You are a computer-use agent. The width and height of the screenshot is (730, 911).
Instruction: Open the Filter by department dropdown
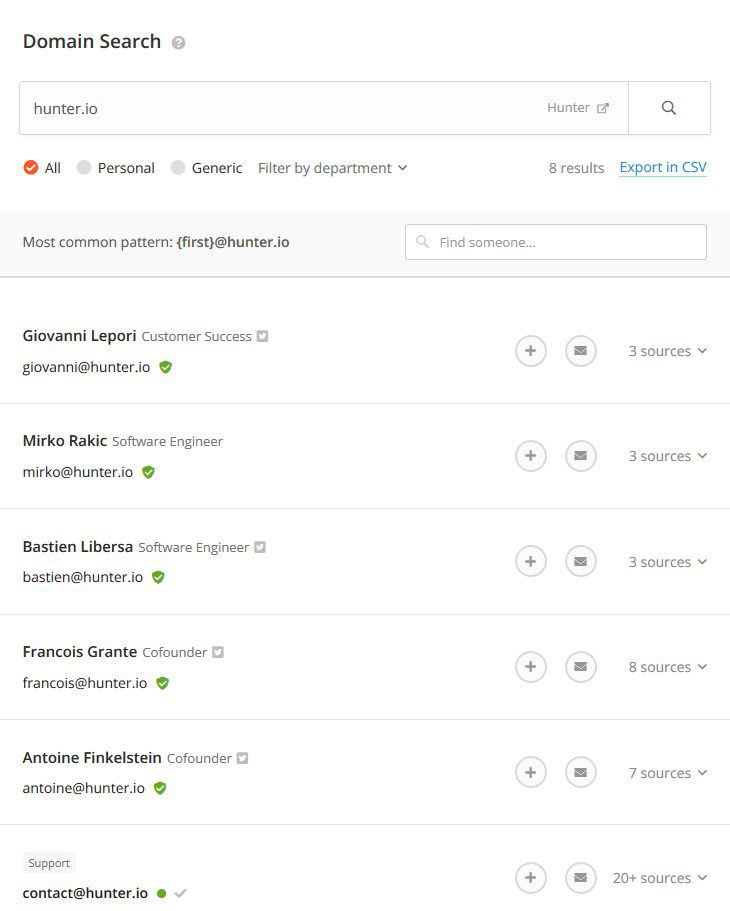pyautogui.click(x=332, y=168)
